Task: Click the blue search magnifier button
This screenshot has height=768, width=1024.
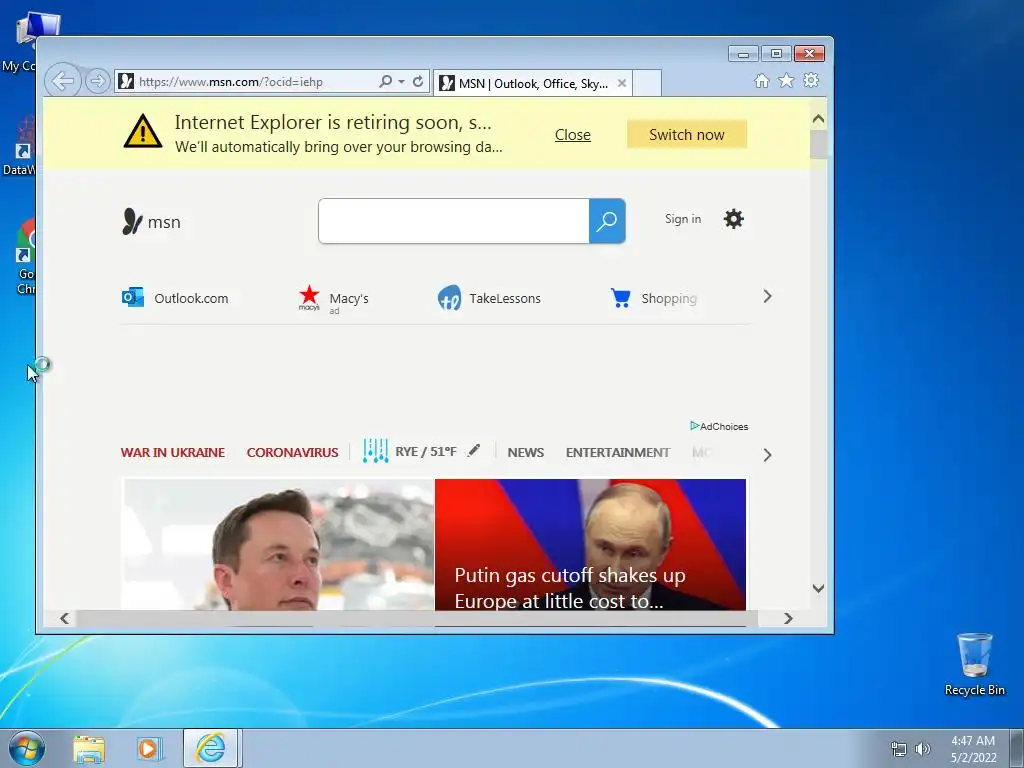Action: coord(607,221)
